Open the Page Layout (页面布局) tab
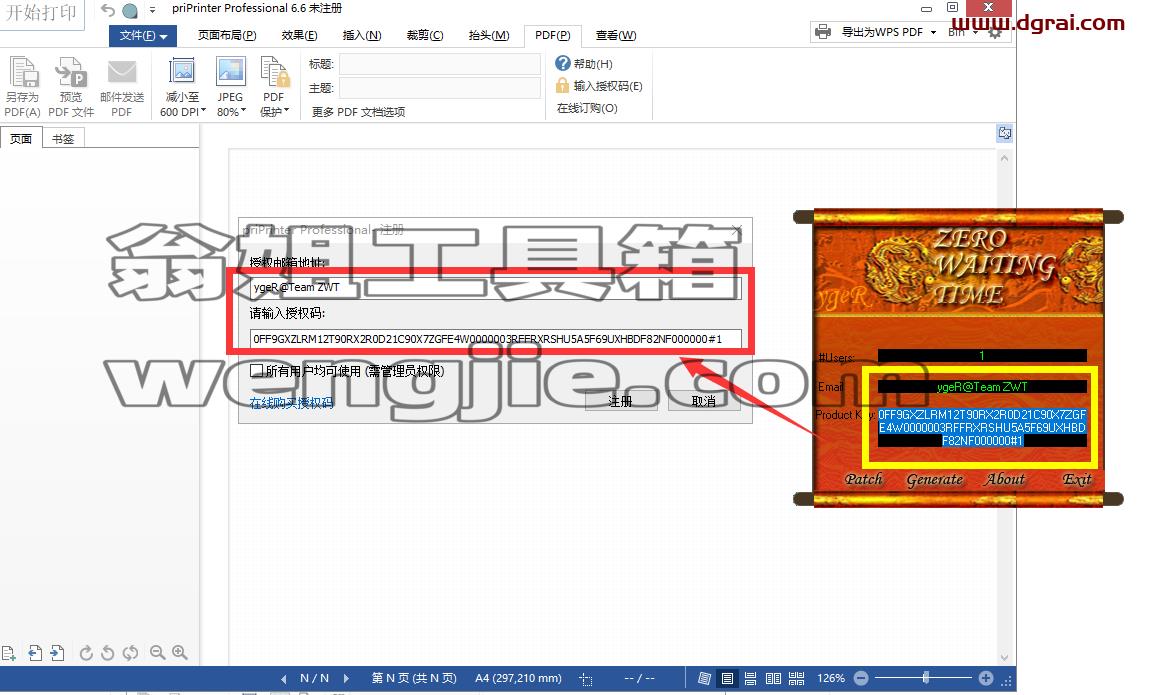The height and width of the screenshot is (695, 1151). coord(227,35)
